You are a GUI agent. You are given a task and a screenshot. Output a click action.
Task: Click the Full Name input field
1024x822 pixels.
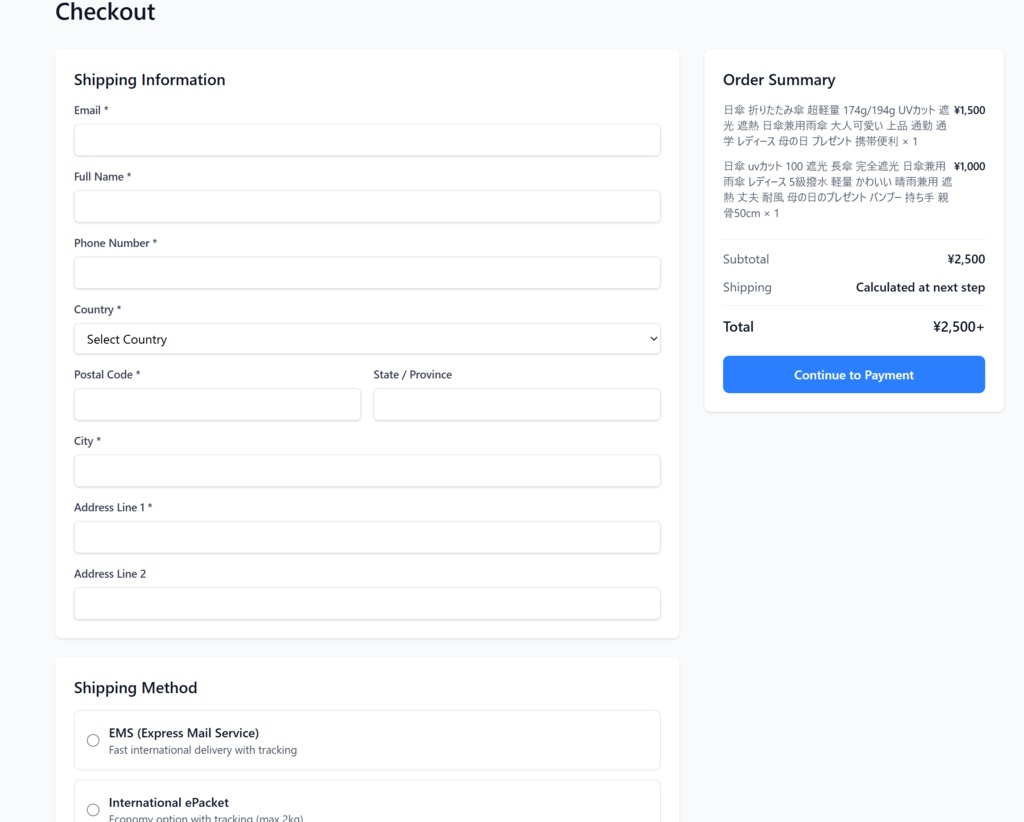[366, 206]
